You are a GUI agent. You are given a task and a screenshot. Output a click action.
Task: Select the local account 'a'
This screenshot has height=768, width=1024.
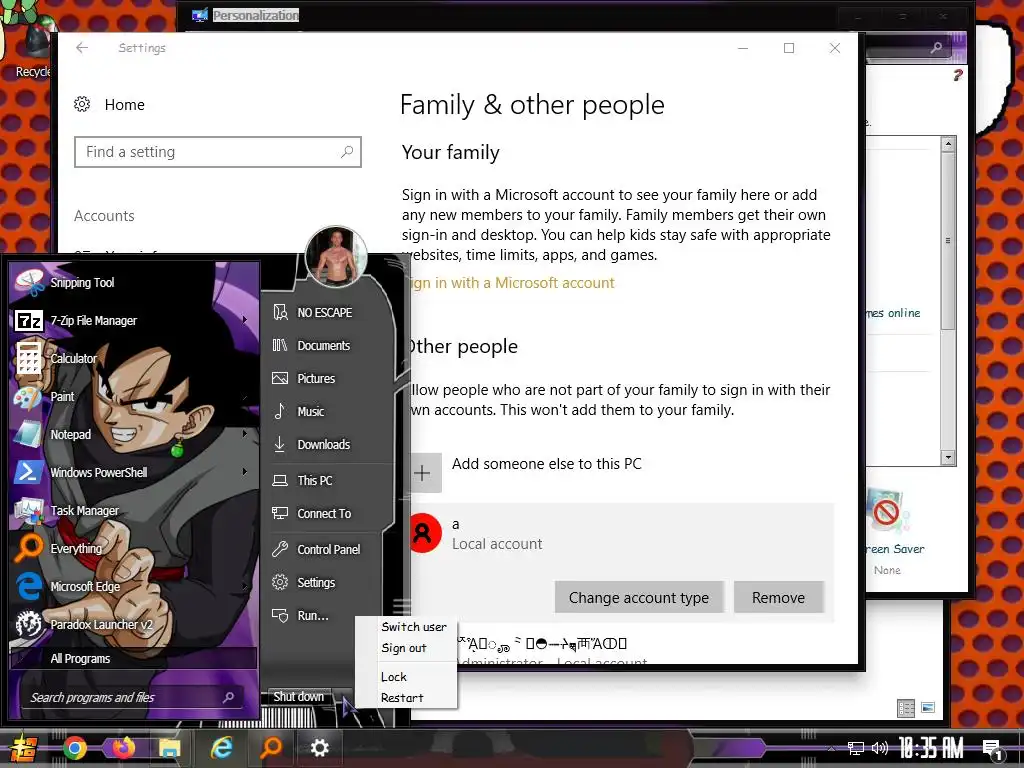point(620,534)
